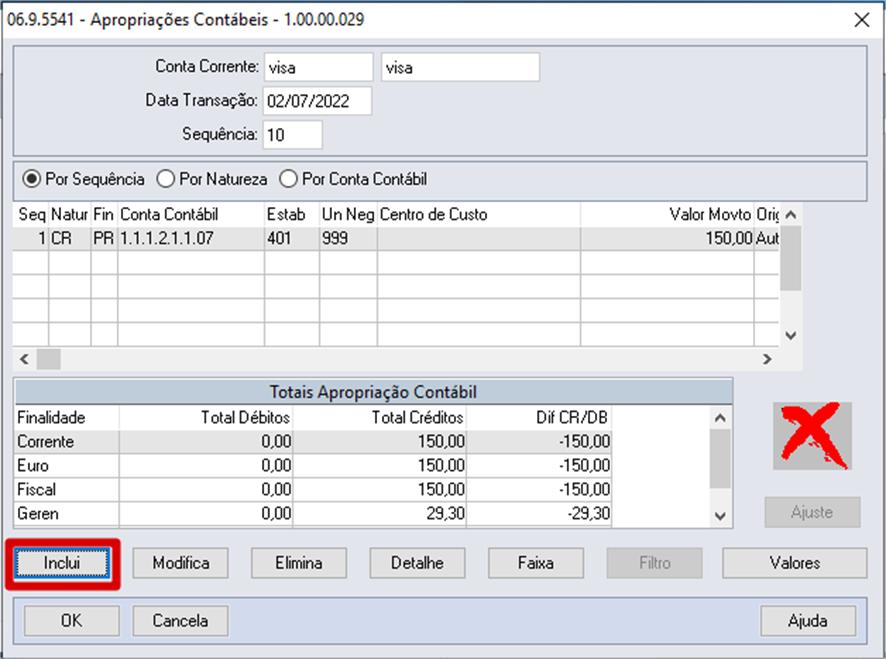Click the Valor Movto cell 150,00
The image size is (886, 659).
click(667, 239)
